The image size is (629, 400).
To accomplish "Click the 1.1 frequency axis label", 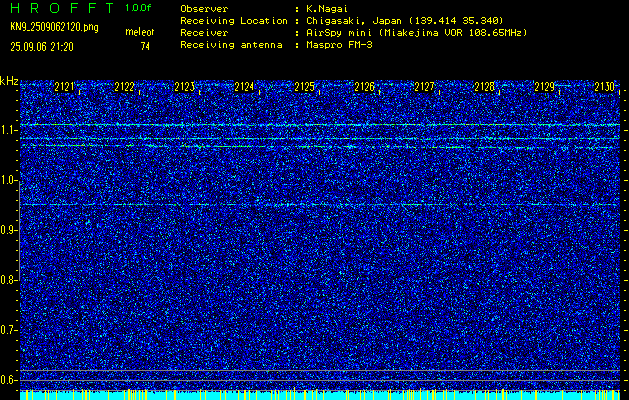I will point(8,130).
